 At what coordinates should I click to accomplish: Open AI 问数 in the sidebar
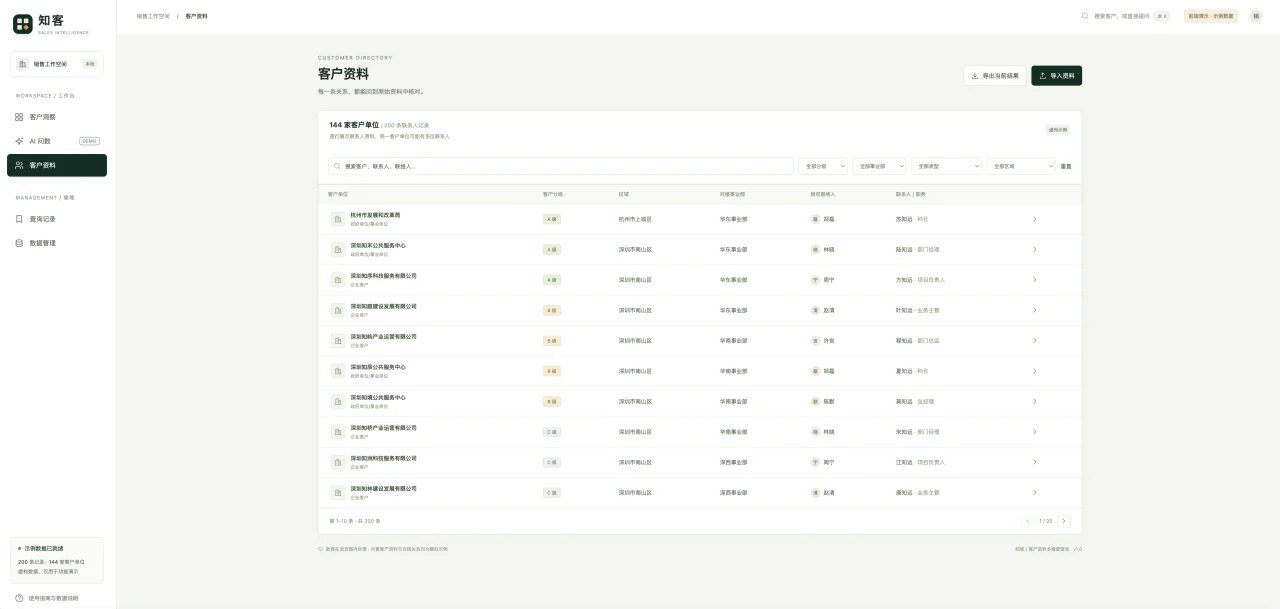pos(57,141)
